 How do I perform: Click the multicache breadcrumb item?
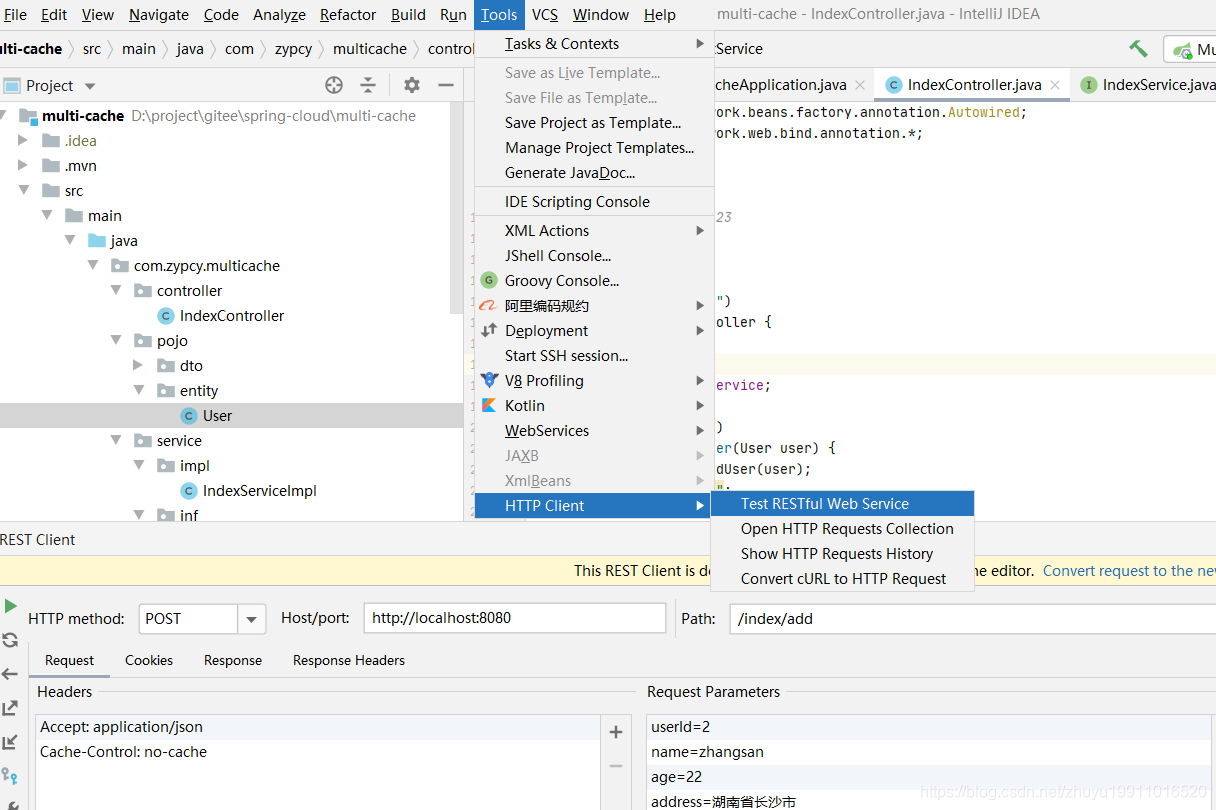(x=370, y=49)
